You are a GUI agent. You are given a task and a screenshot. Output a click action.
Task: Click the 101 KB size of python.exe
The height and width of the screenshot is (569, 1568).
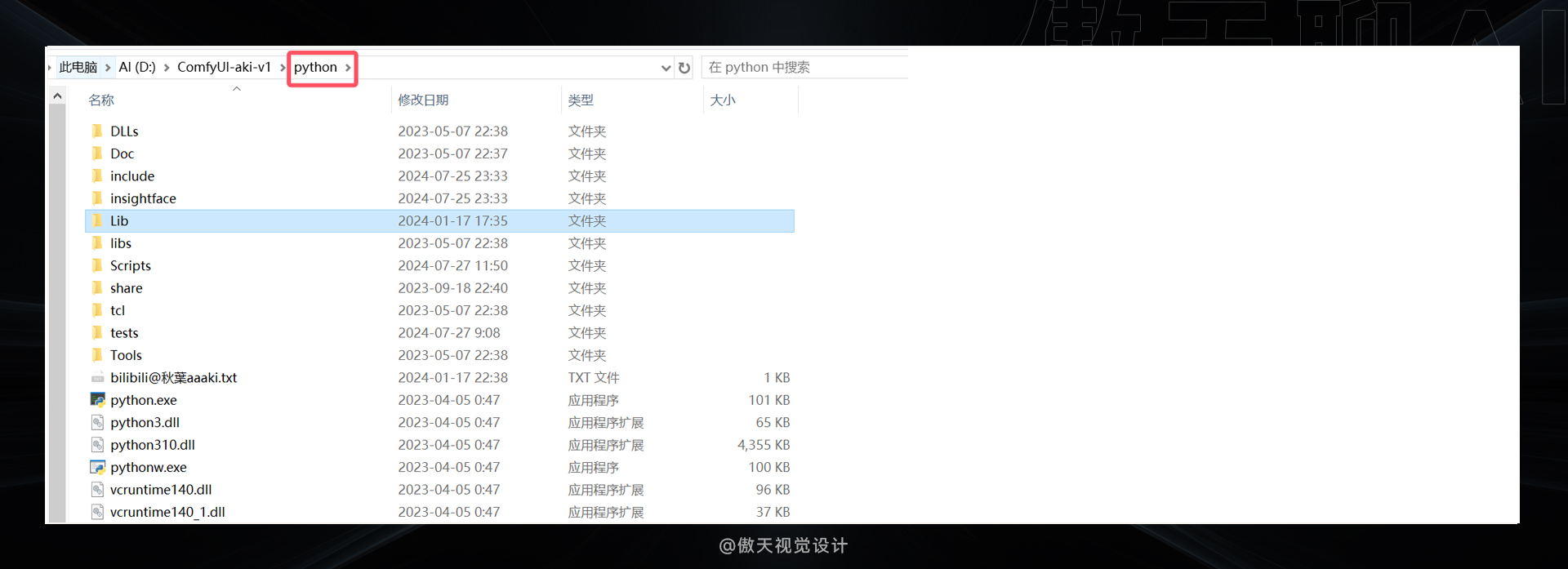[x=769, y=400]
